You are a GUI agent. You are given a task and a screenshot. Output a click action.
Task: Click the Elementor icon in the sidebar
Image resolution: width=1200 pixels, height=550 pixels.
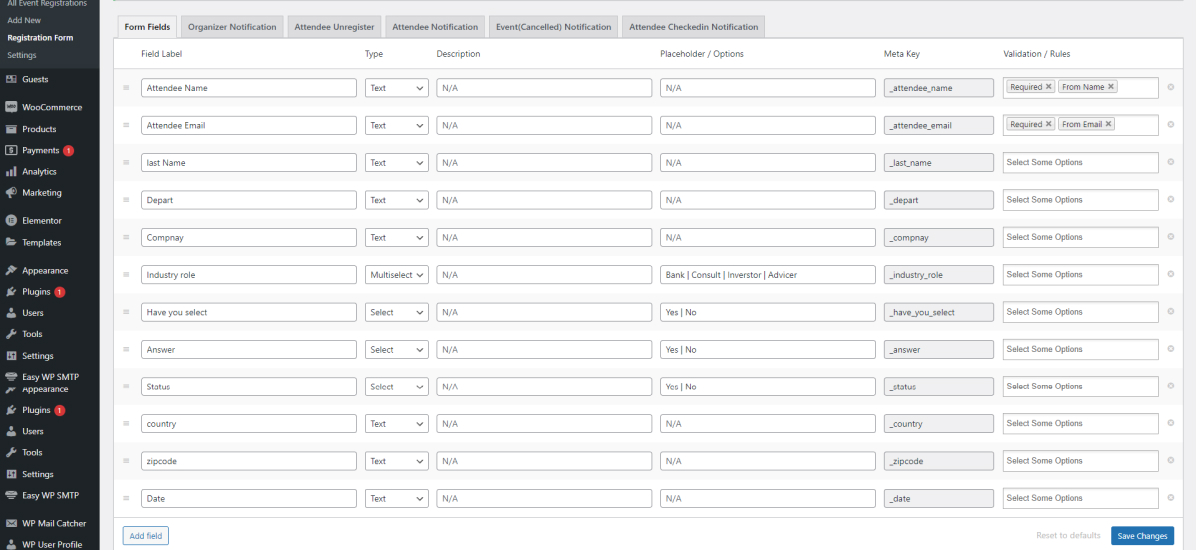pyautogui.click(x=11, y=221)
